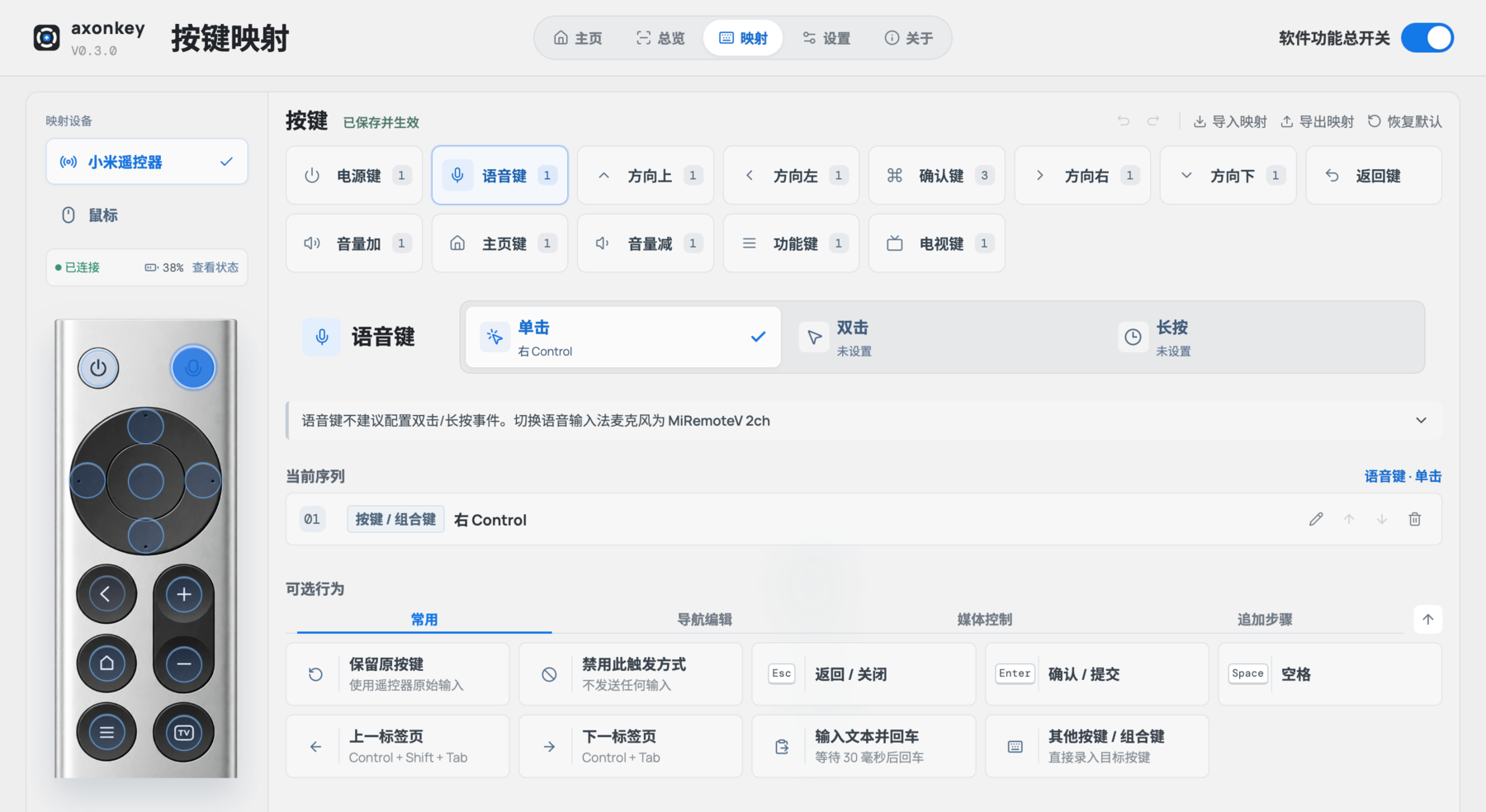The height and width of the screenshot is (812, 1486).
Task: Choose 禁用此触发方式 action
Action: [x=630, y=674]
